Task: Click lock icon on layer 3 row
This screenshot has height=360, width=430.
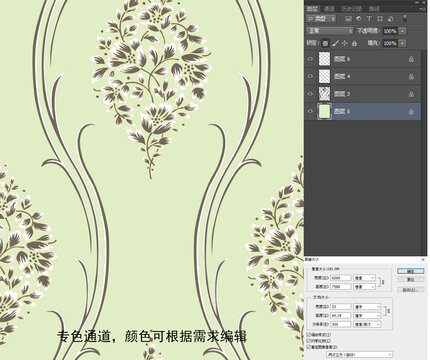Action: 411,94
